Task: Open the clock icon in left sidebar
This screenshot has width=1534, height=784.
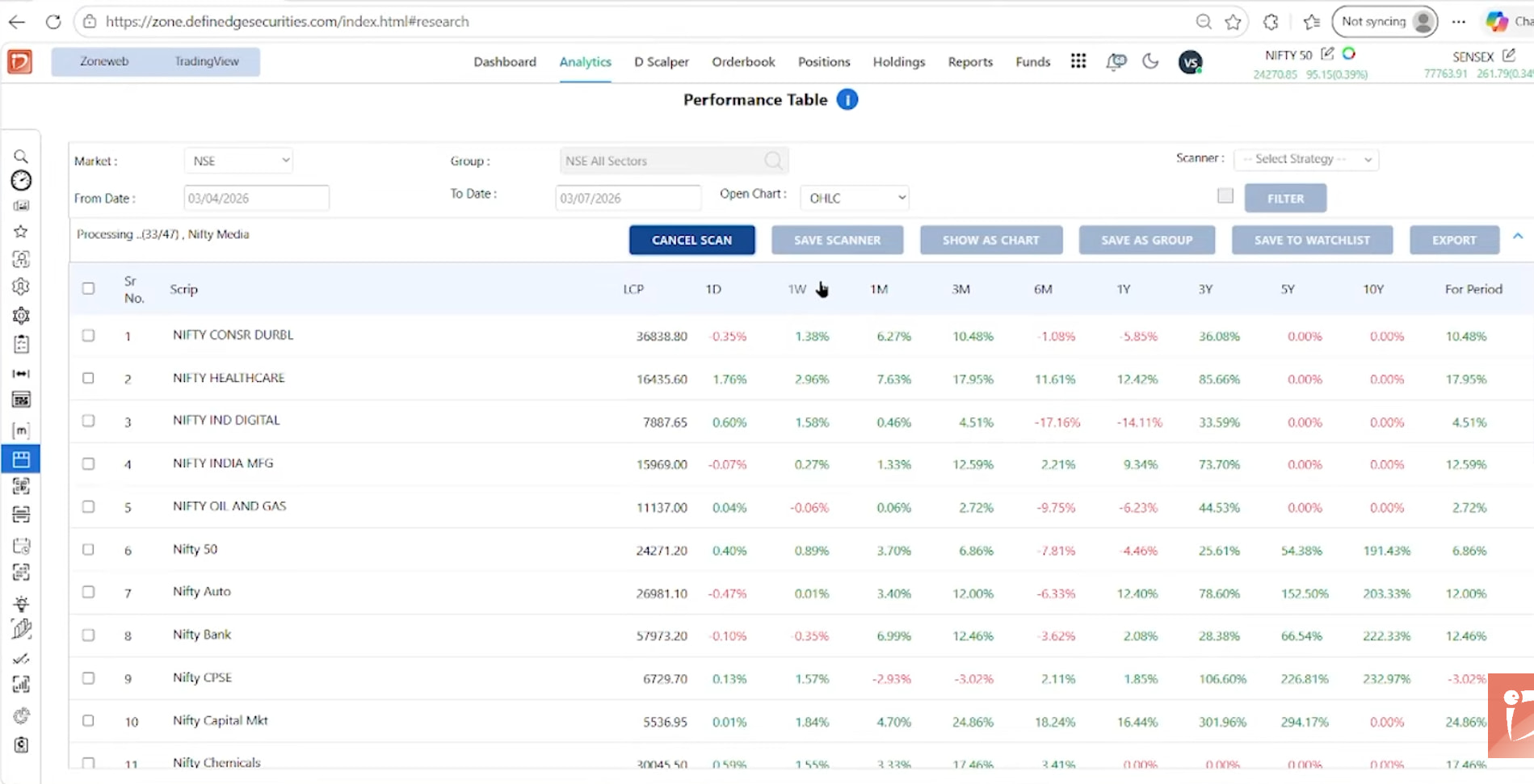Action: coord(21,180)
